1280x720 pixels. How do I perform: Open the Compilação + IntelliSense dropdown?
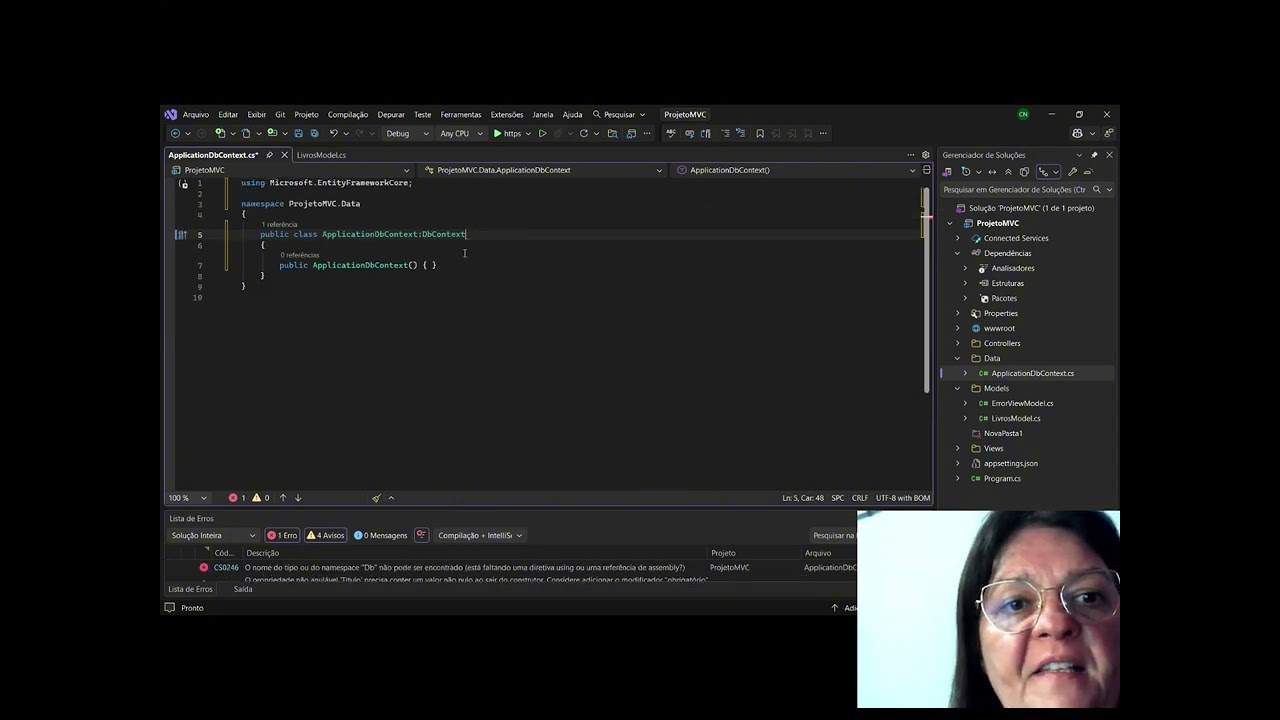pos(480,535)
